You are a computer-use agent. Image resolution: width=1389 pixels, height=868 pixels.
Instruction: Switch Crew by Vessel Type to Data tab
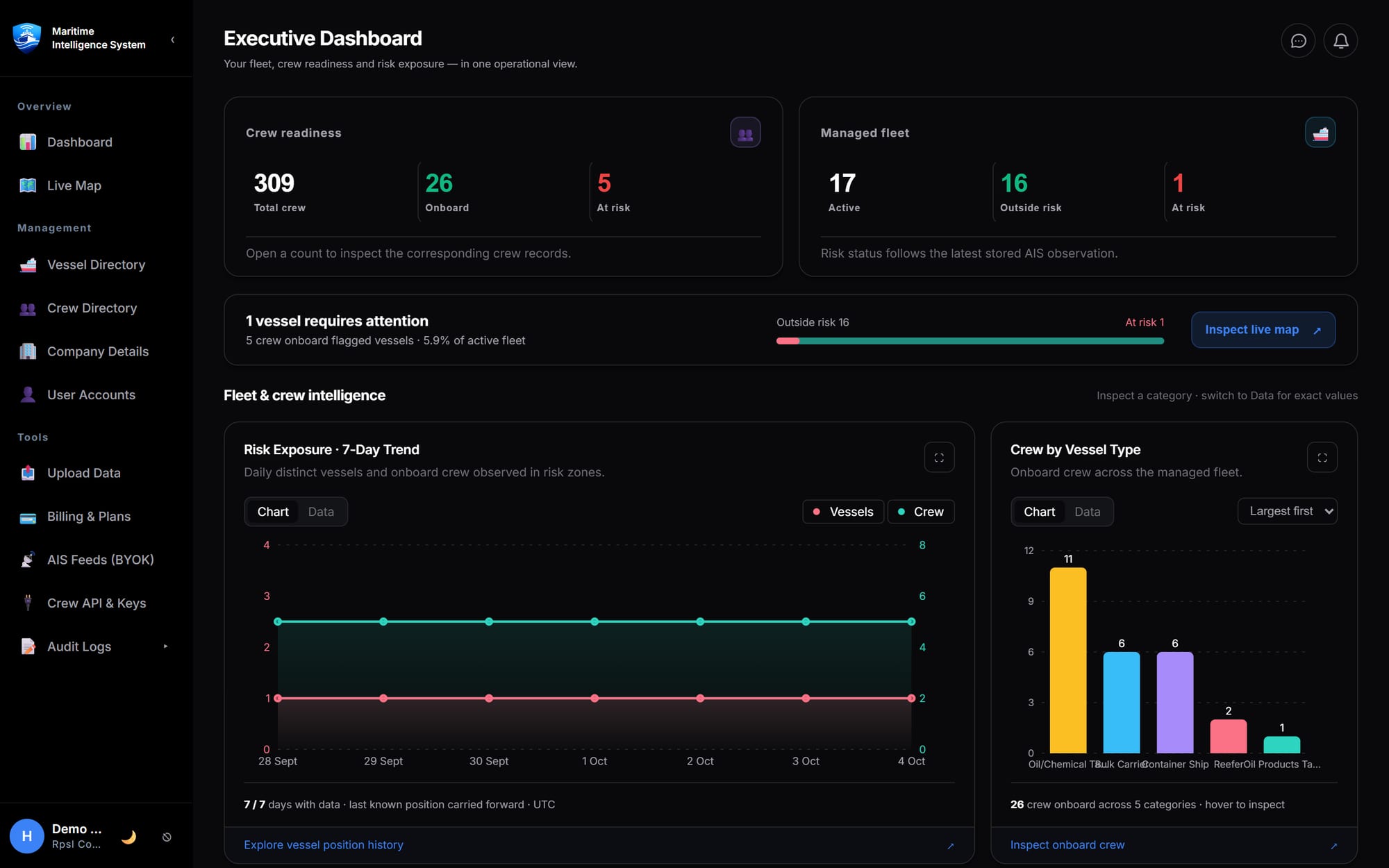click(x=1088, y=512)
